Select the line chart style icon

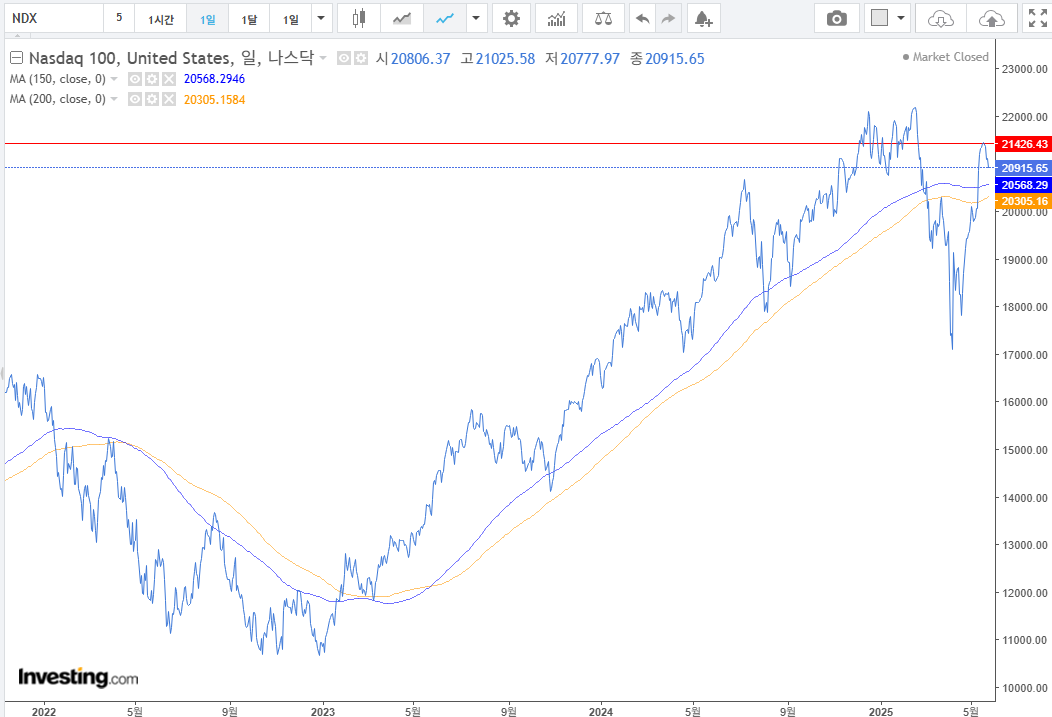click(445, 19)
